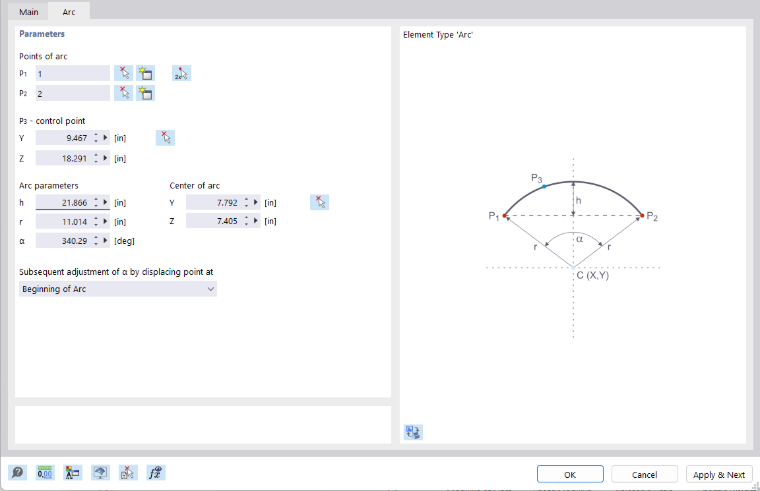Viewport: 760px width, 491px height.
Task: Create new node for P1 icon
Action: 145,73
